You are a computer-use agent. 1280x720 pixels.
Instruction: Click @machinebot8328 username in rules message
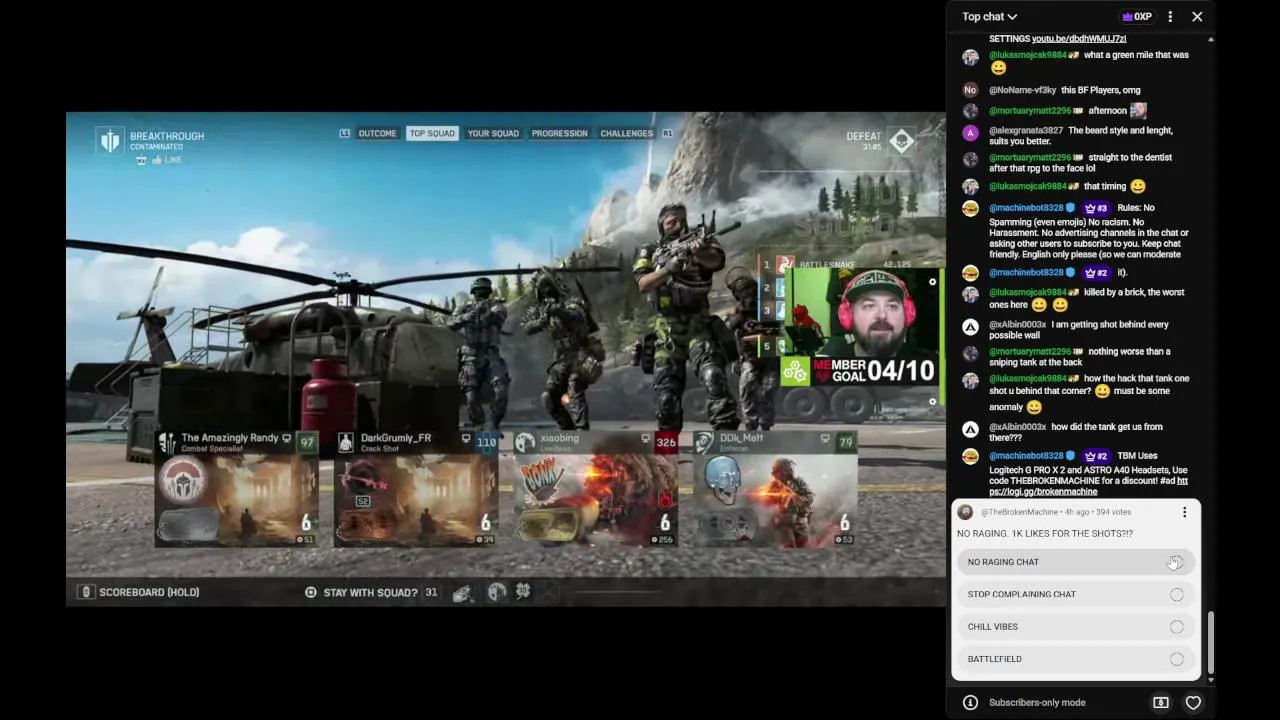1026,208
